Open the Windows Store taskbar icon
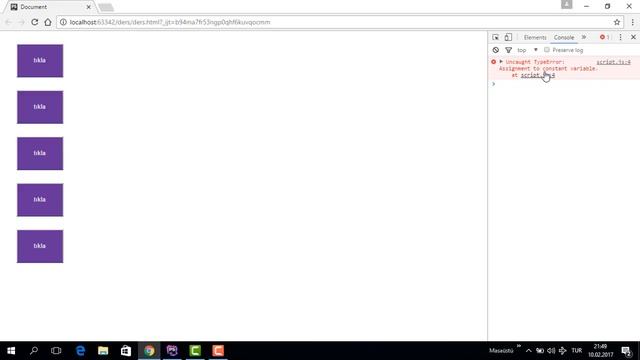The image size is (640, 360). 126,351
